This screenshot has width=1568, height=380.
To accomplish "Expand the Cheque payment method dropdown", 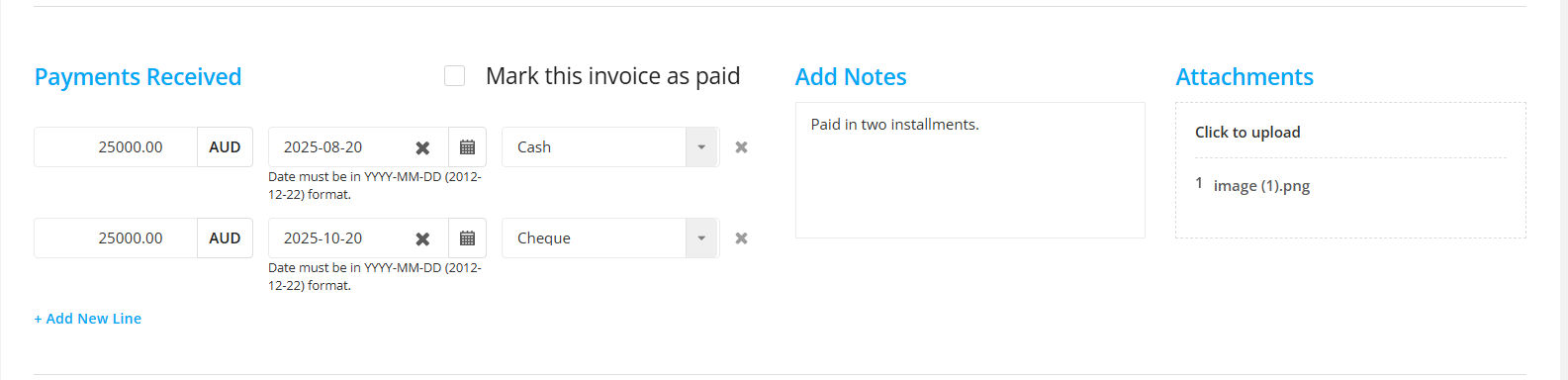I will 610,238.
